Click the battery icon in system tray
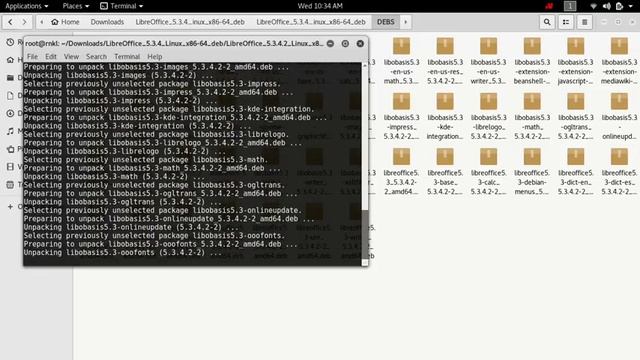Image resolution: width=640 pixels, height=360 pixels. 619,6
